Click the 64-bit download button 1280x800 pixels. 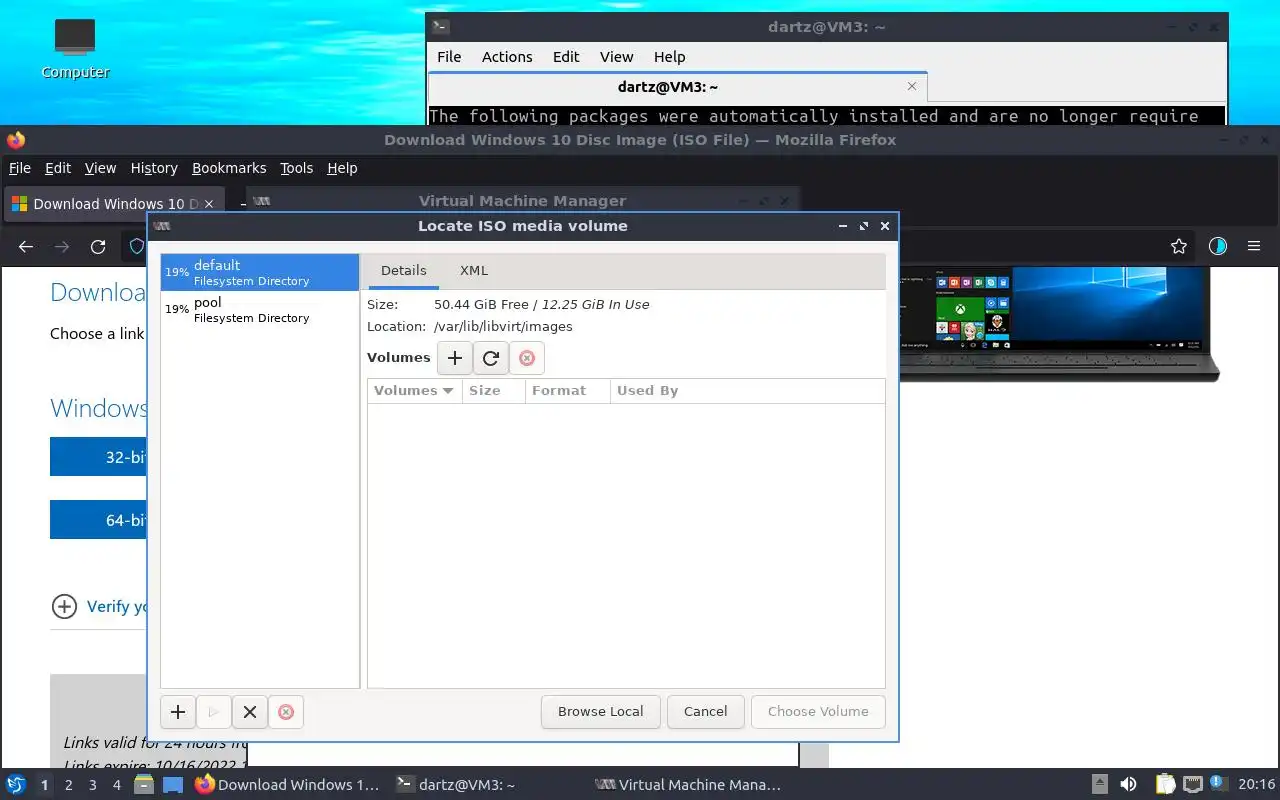(x=99, y=520)
